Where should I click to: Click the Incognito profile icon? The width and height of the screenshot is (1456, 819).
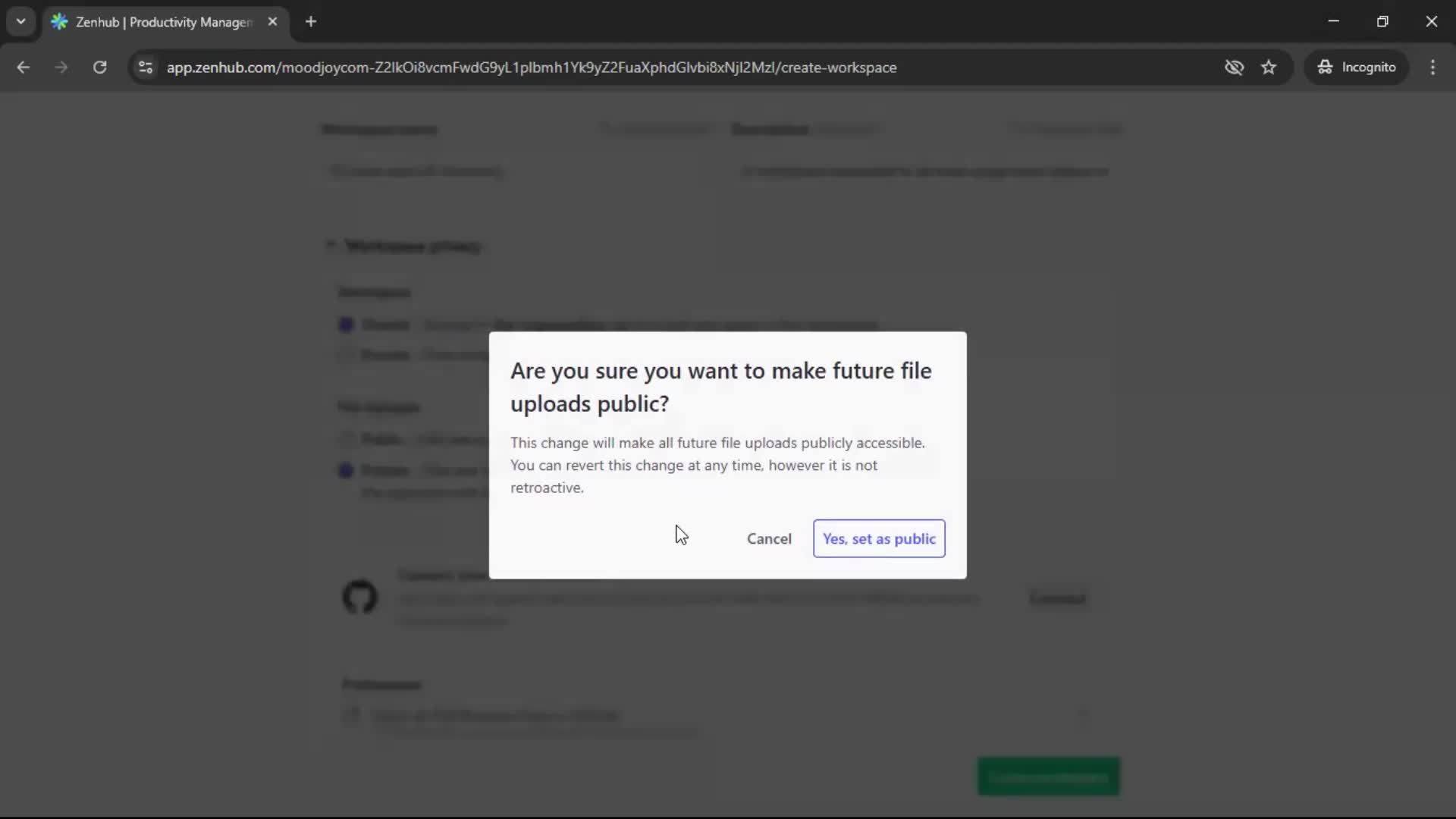1325,67
